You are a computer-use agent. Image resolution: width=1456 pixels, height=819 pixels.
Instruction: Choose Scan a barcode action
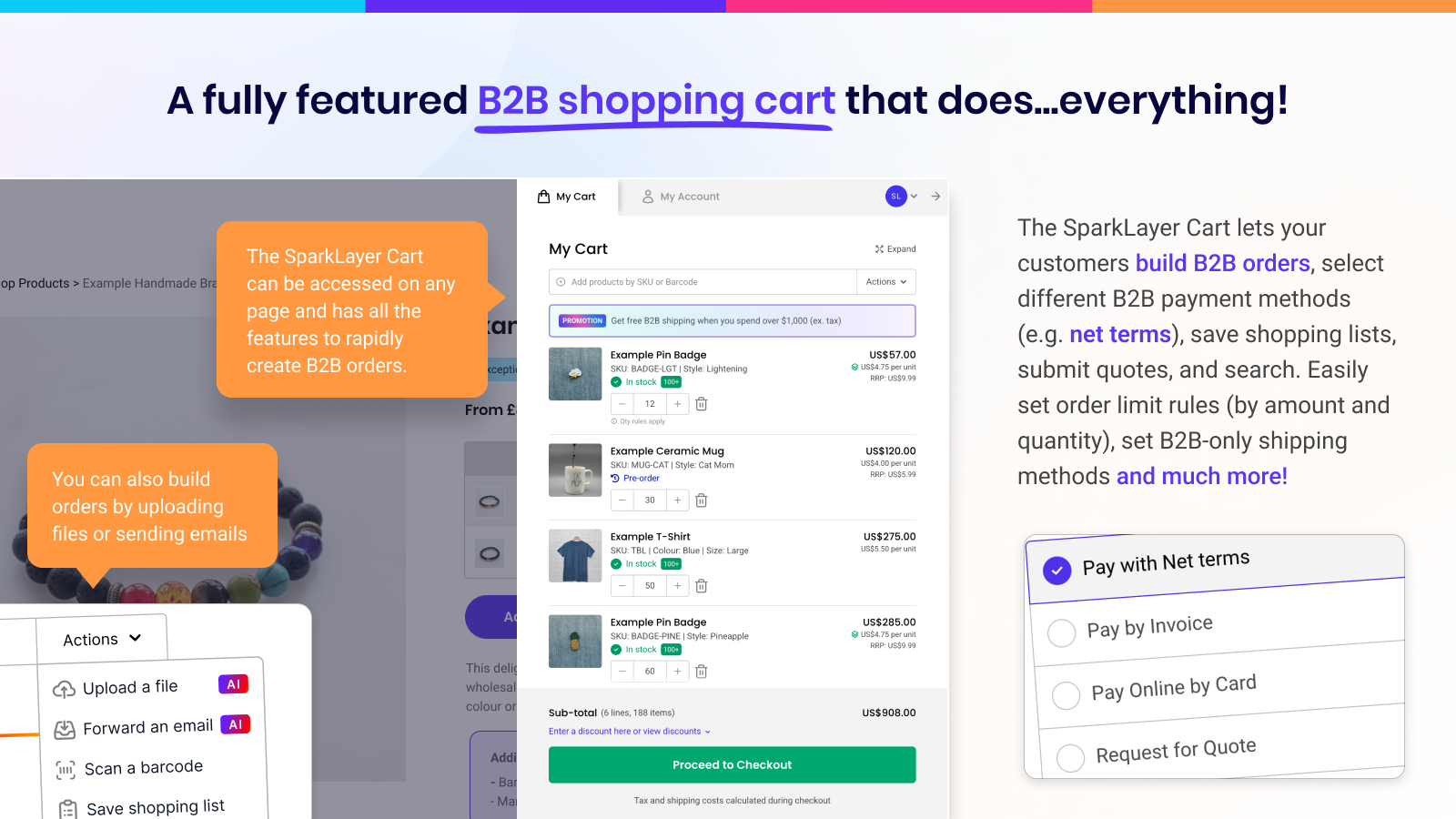pos(129,767)
